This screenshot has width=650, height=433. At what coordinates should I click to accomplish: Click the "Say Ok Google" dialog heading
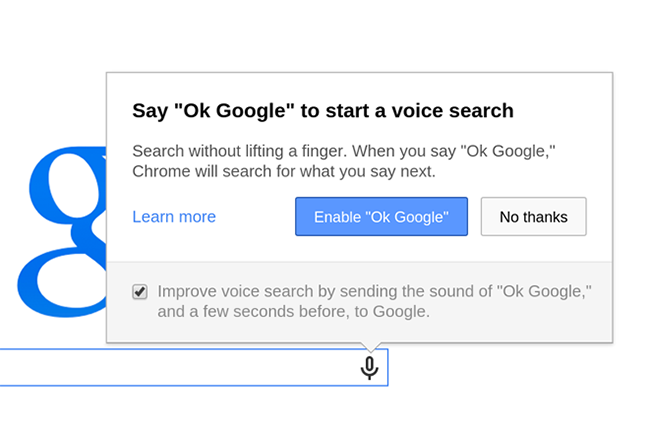[x=323, y=111]
